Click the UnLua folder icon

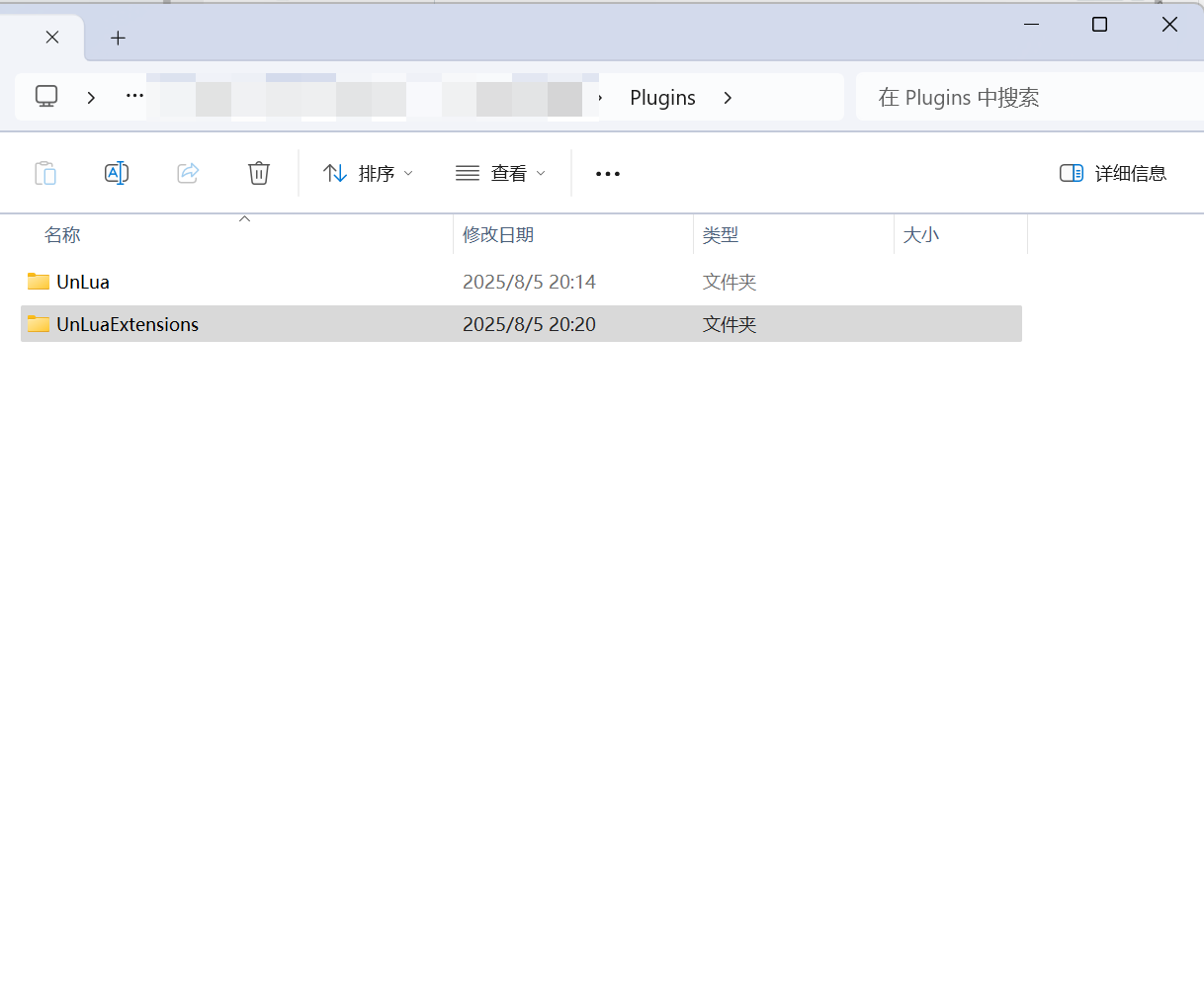tap(38, 281)
